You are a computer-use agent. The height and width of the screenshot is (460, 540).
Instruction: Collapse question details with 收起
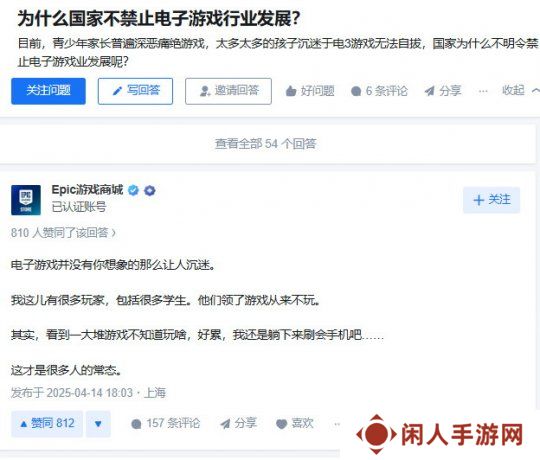point(520,91)
